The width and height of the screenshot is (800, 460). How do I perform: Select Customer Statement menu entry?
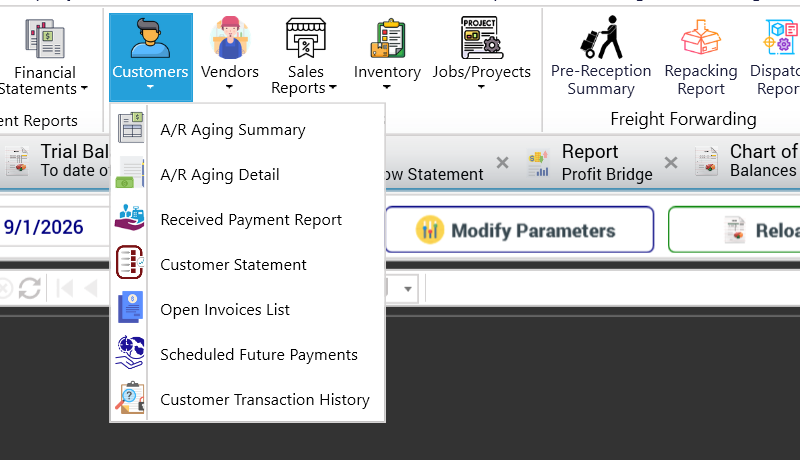[247, 264]
